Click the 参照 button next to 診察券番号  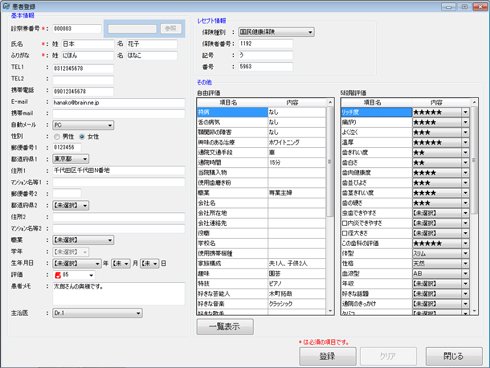(x=170, y=29)
